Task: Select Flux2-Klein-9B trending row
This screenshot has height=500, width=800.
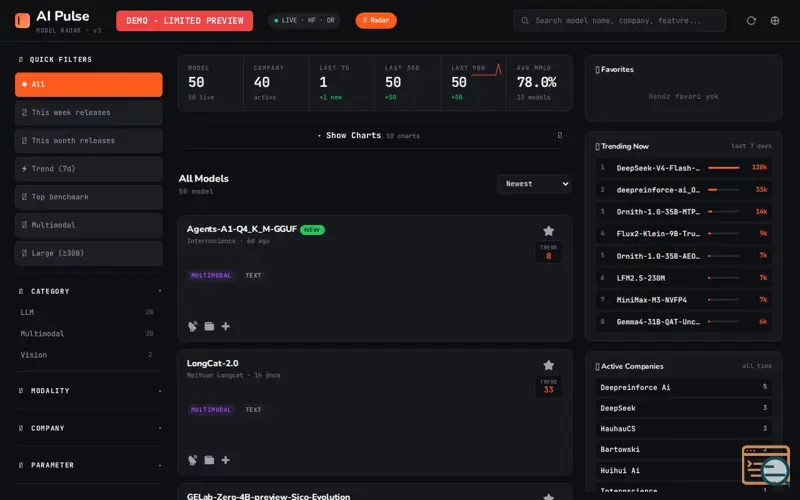Action: tap(684, 234)
